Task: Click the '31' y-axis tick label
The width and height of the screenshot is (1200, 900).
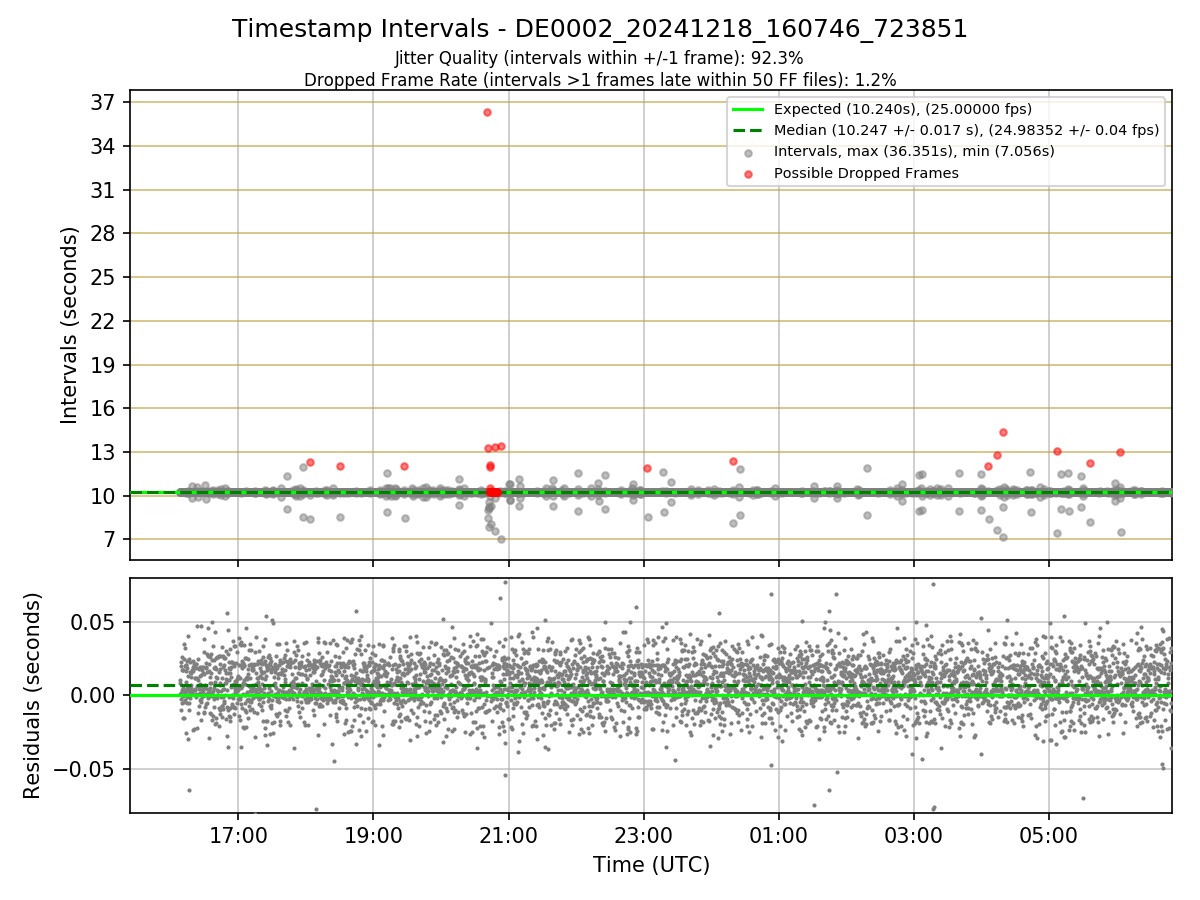Action: 105,190
